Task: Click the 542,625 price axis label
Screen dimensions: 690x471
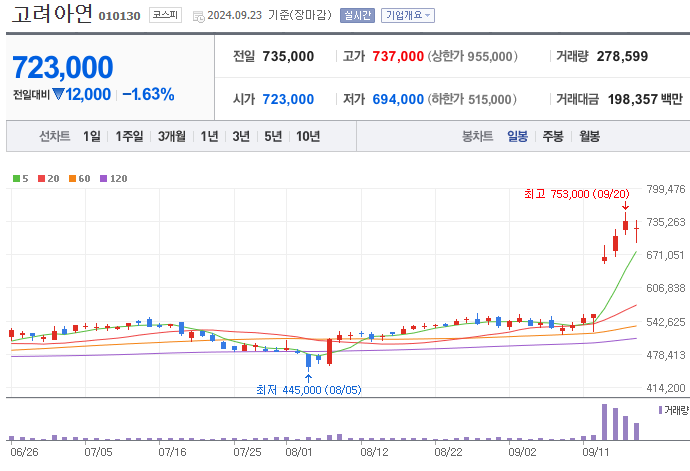Action: pos(665,322)
